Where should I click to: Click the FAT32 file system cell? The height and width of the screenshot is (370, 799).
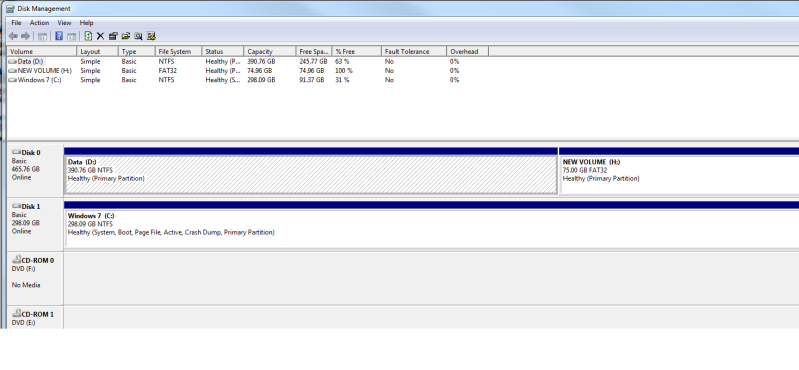tap(168, 71)
